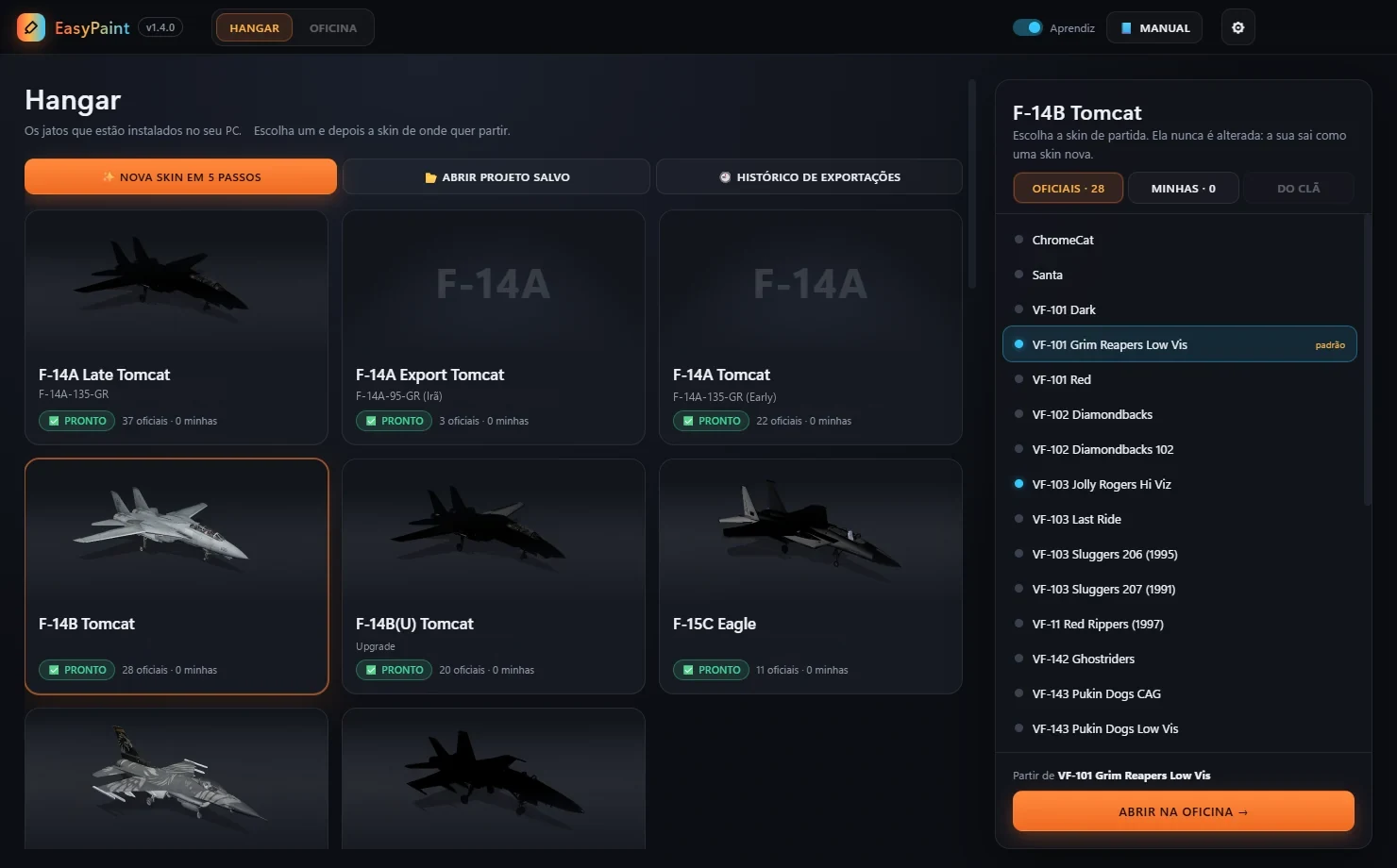Click the padrão label on Grim Reapers row
This screenshot has height=868, width=1397.
click(x=1330, y=345)
